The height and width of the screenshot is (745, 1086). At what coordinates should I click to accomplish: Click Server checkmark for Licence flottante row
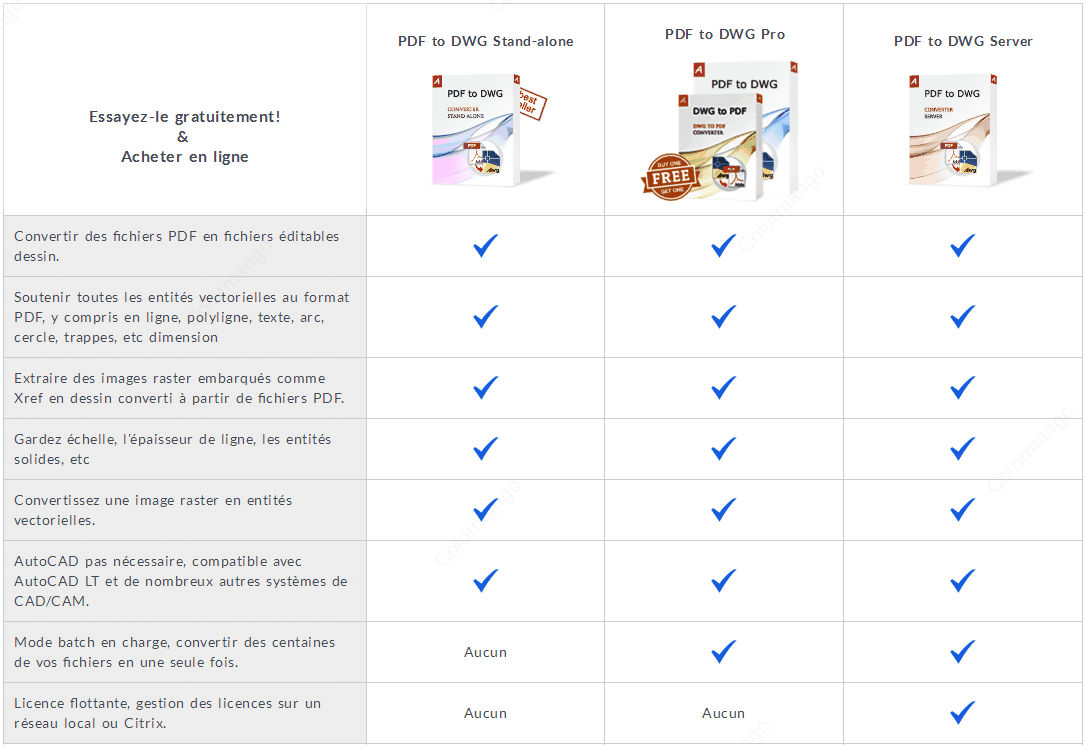(963, 712)
